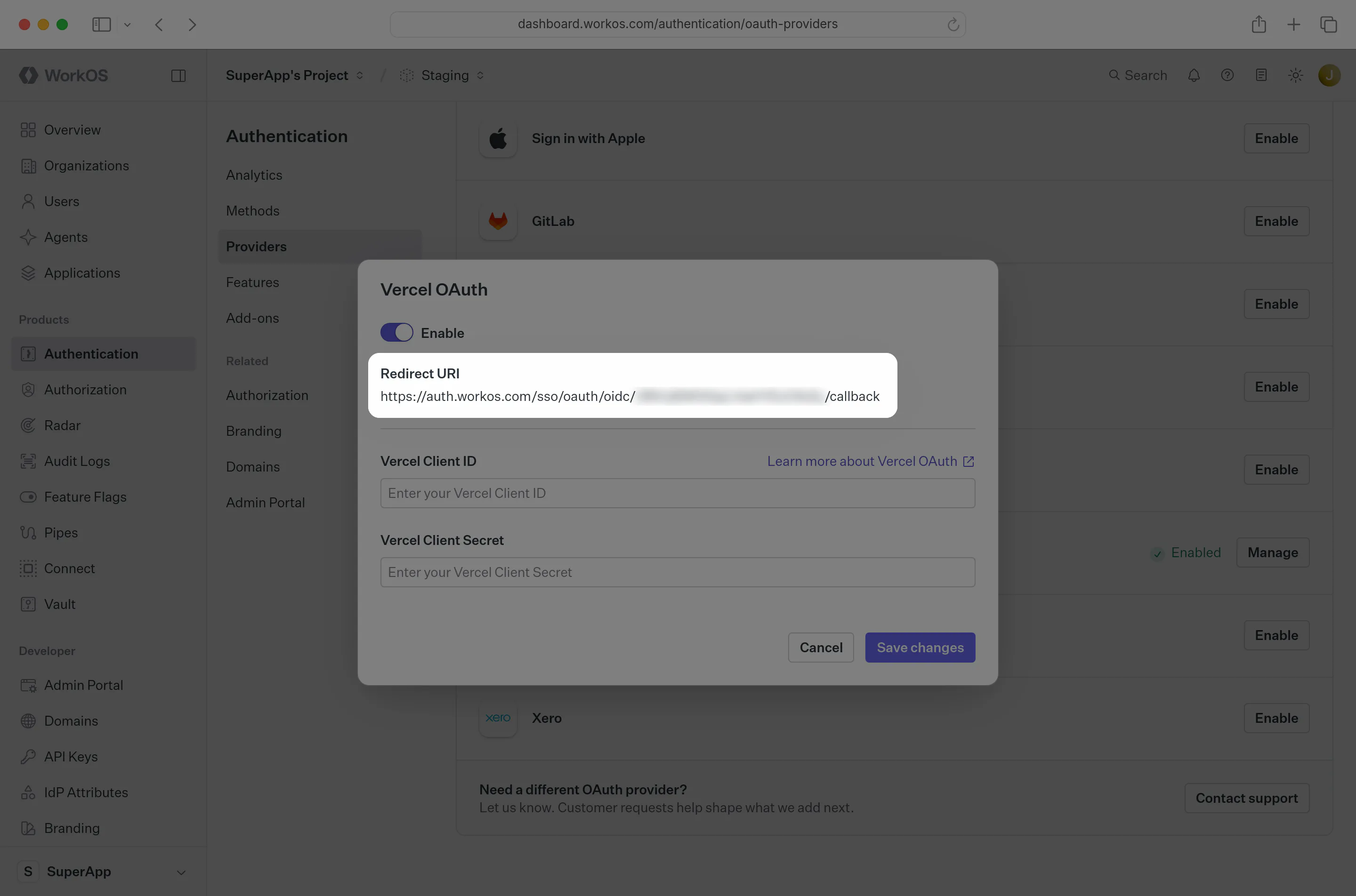Enable the Xero provider
The width and height of the screenshot is (1356, 896).
(x=1276, y=718)
